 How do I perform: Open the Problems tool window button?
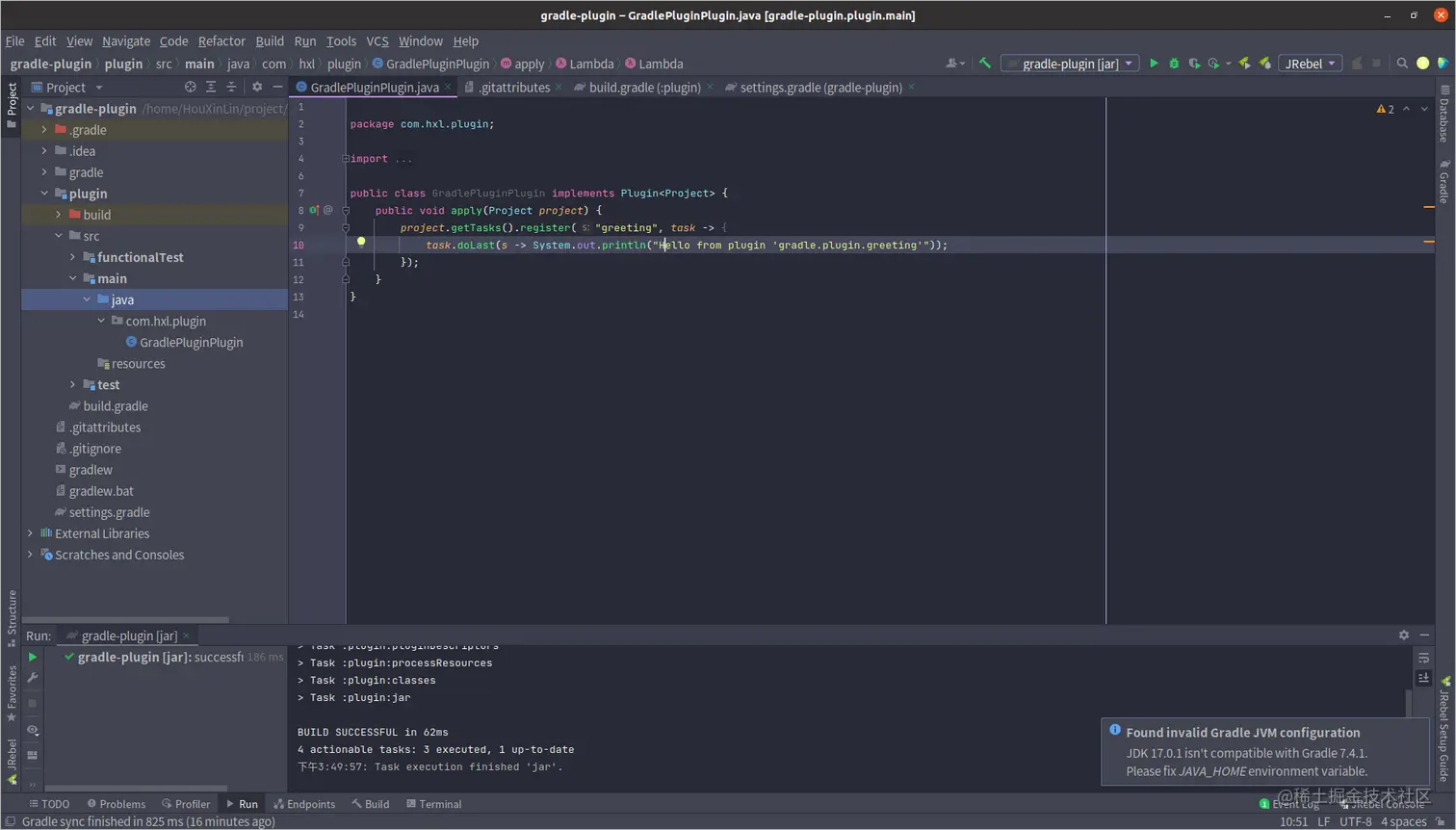117,804
